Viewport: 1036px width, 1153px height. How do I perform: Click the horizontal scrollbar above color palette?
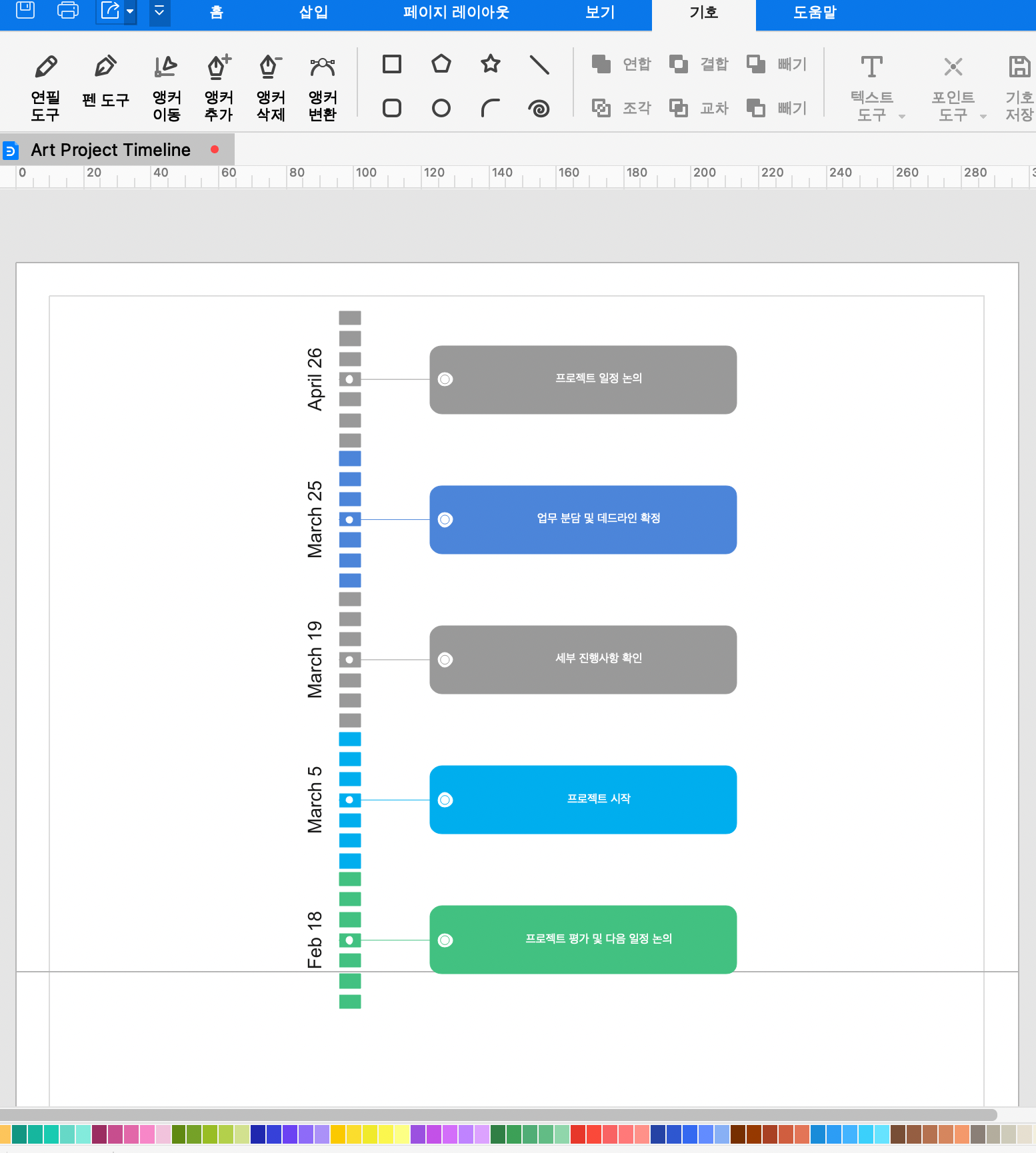point(499,1115)
